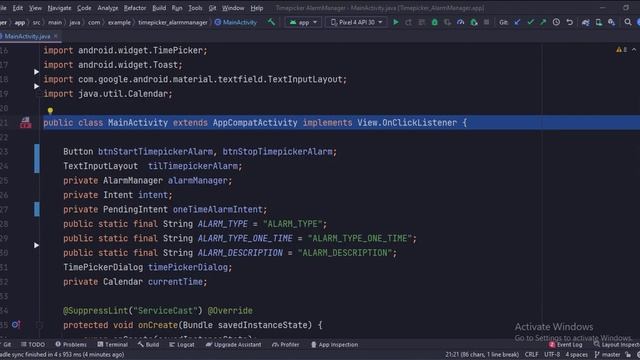Click the Git push arrow icon

[x=543, y=22]
